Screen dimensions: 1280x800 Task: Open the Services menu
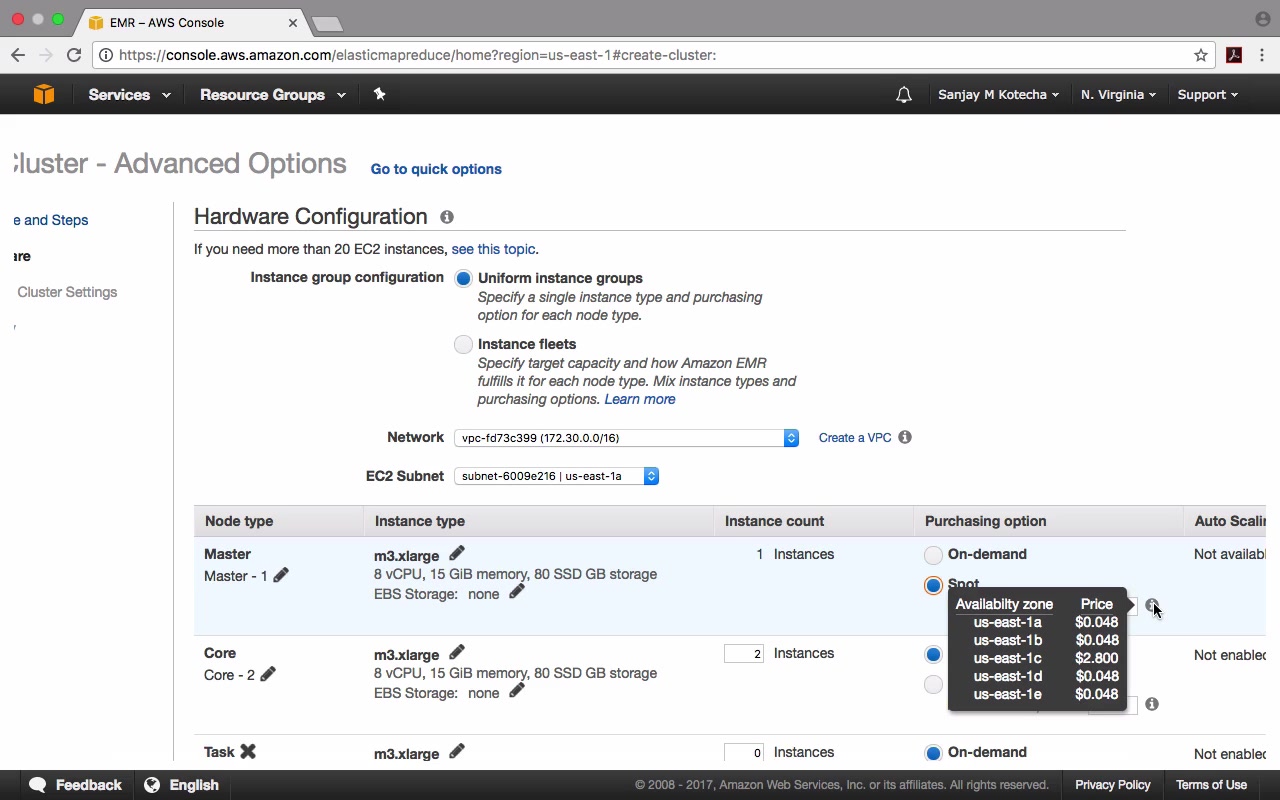click(129, 95)
